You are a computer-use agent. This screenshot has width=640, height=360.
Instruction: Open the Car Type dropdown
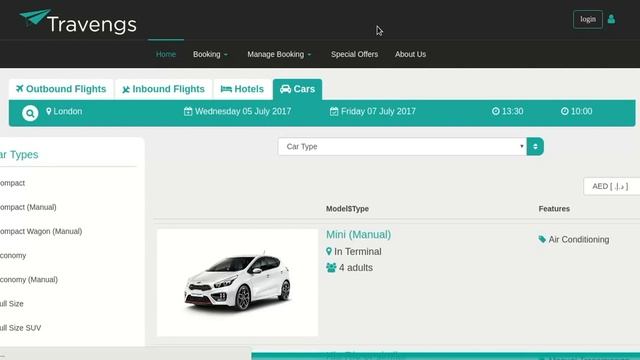tap(402, 147)
